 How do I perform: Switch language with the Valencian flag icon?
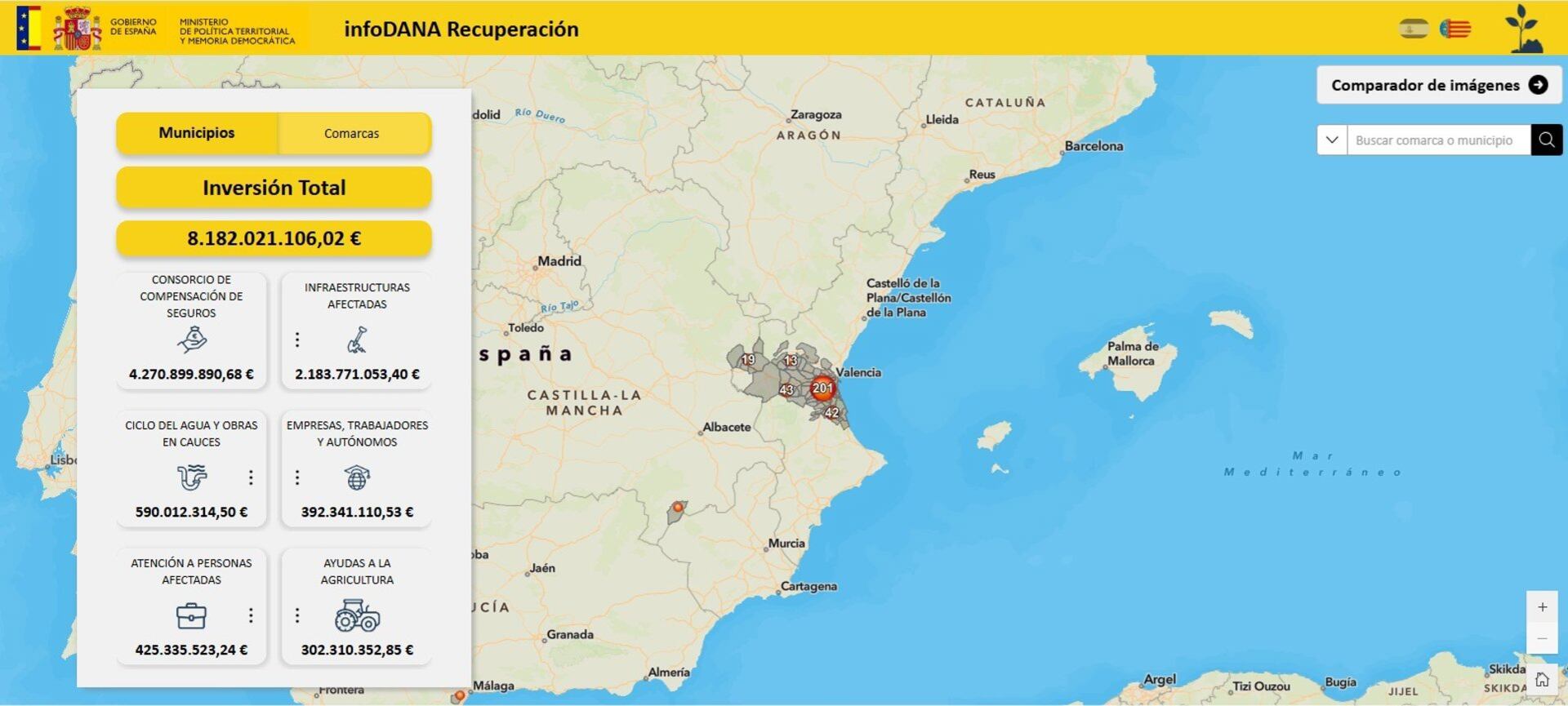1454,29
